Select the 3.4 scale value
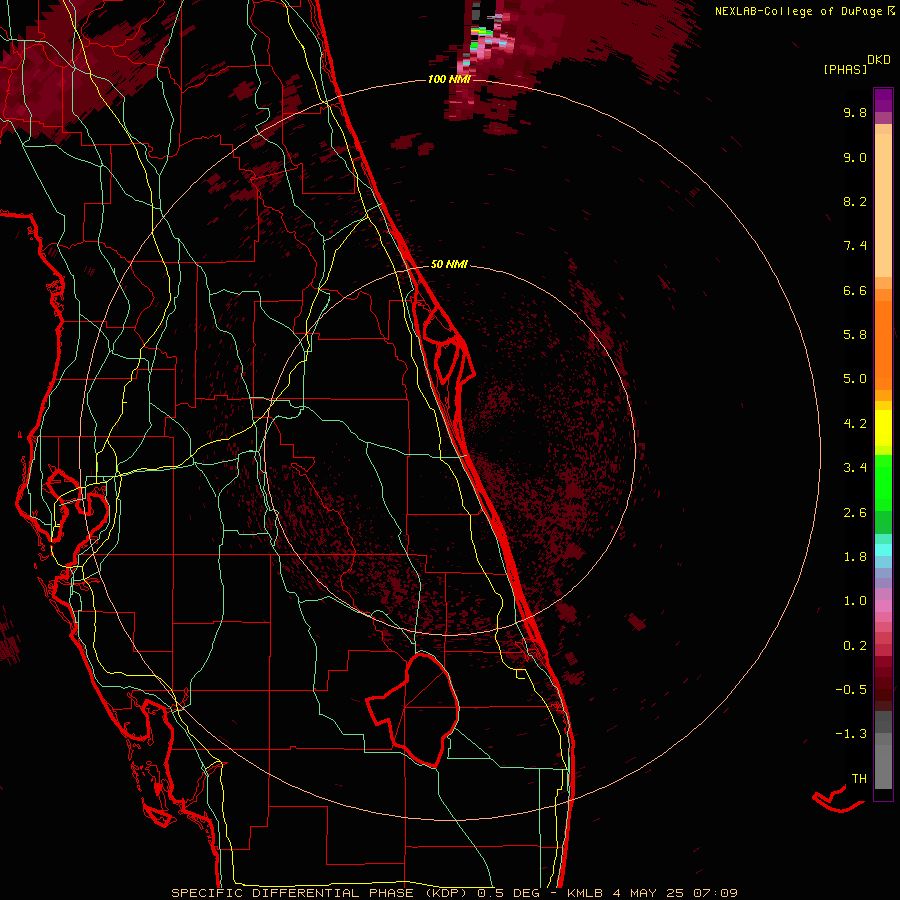This screenshot has width=900, height=900. pos(855,468)
